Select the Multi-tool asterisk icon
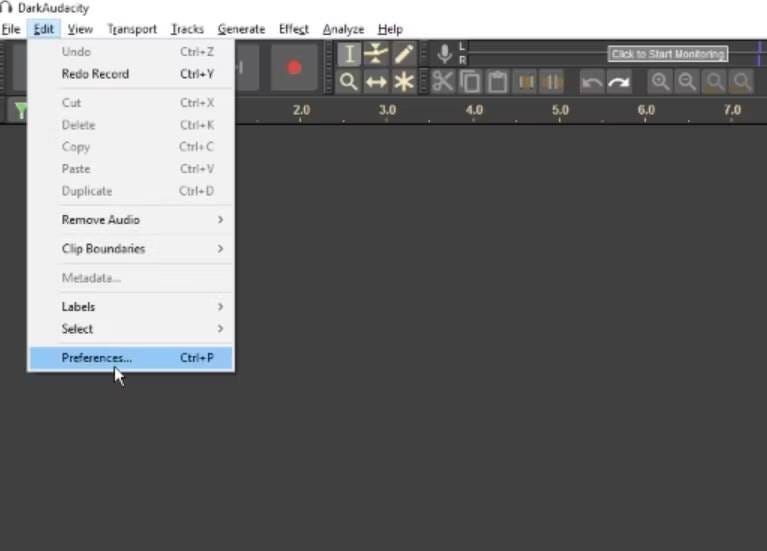Viewport: 767px width, 551px height. click(404, 82)
